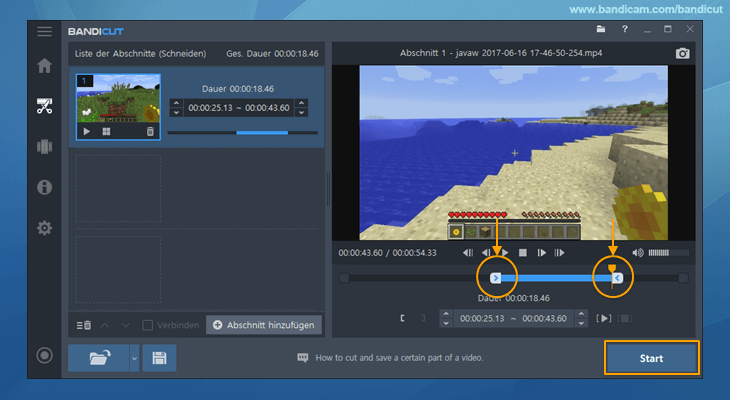730x400 pixels.
Task: Adjust the volume level slider
Action: 669,253
